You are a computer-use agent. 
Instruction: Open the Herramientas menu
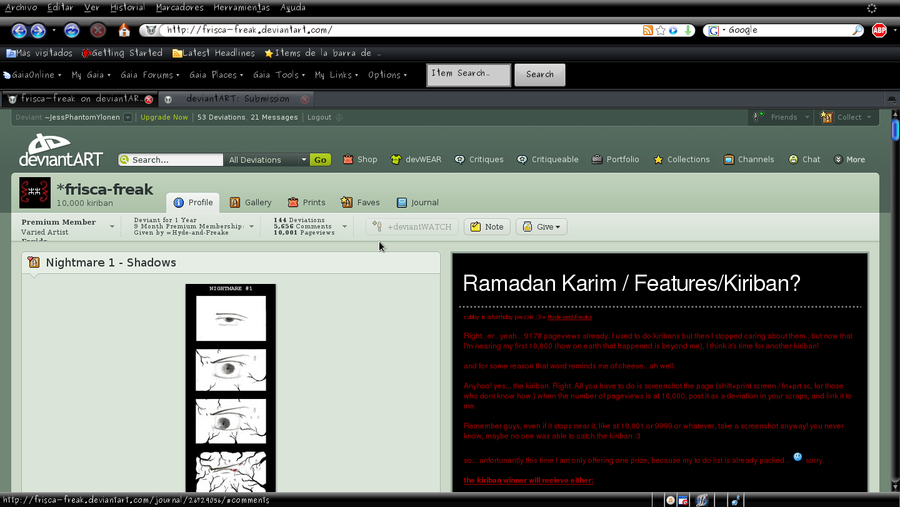(x=242, y=7)
